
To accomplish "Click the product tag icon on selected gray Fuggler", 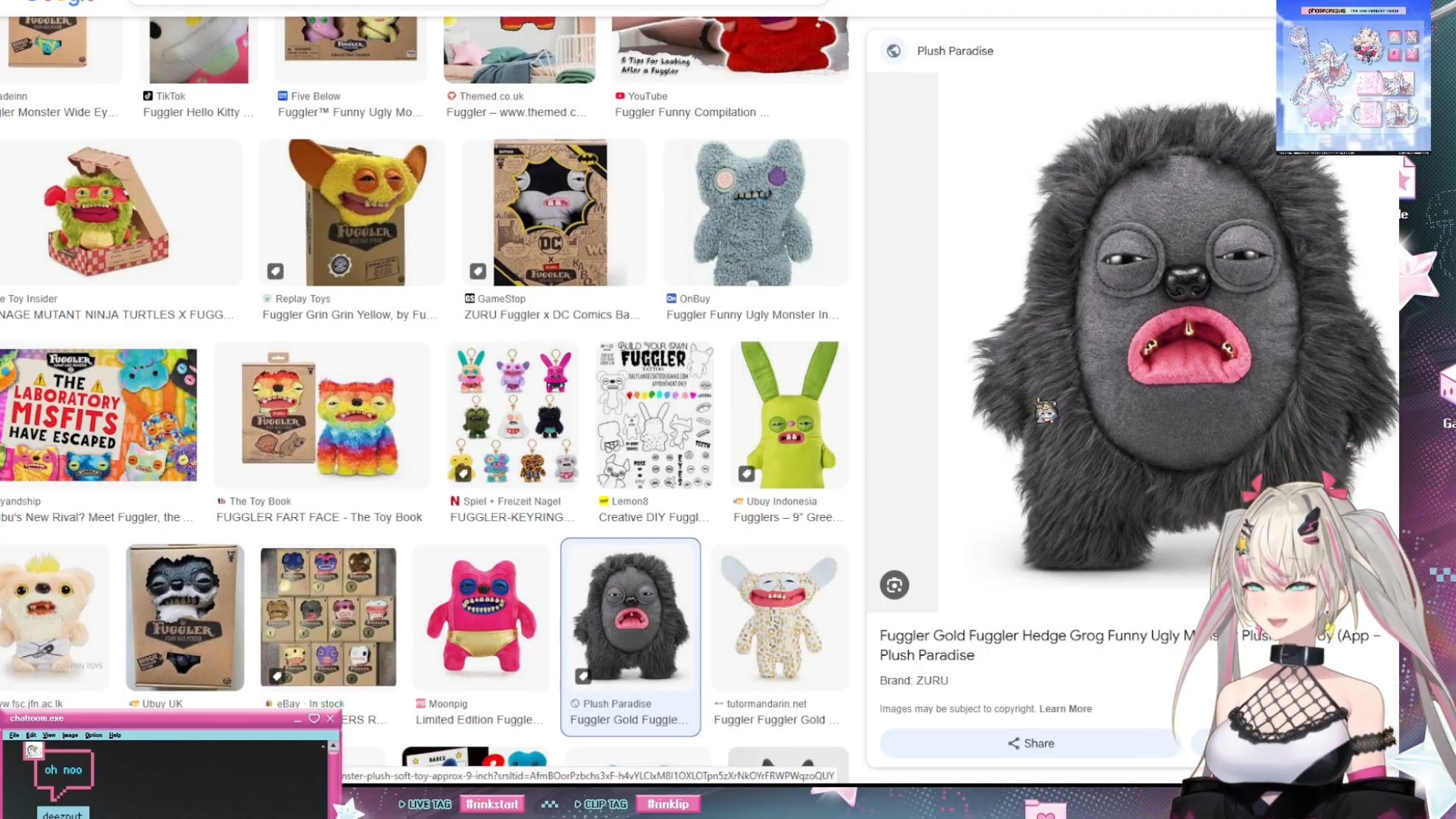I will tap(583, 675).
